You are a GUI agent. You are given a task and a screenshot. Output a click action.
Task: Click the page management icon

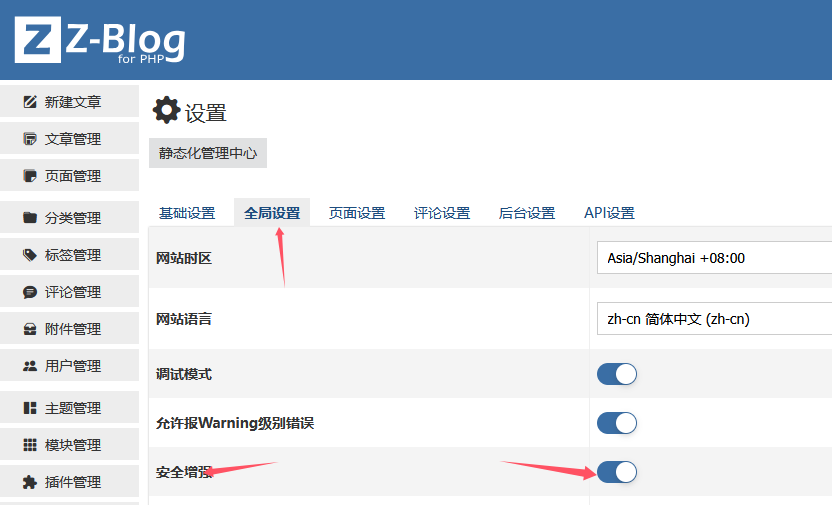point(30,176)
